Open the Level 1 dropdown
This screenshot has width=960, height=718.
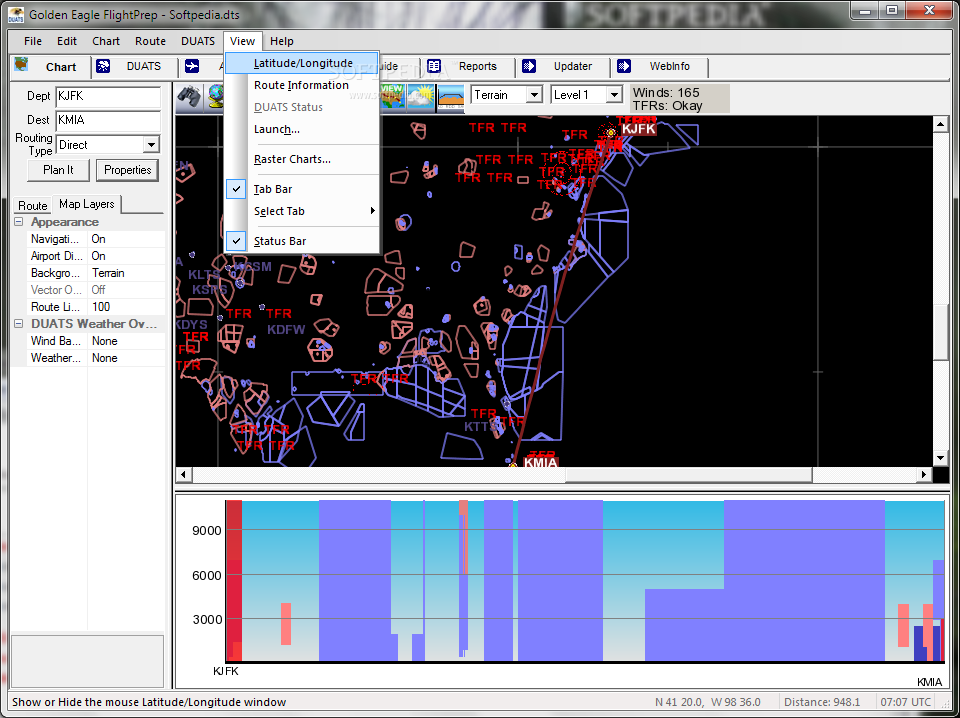pos(614,95)
